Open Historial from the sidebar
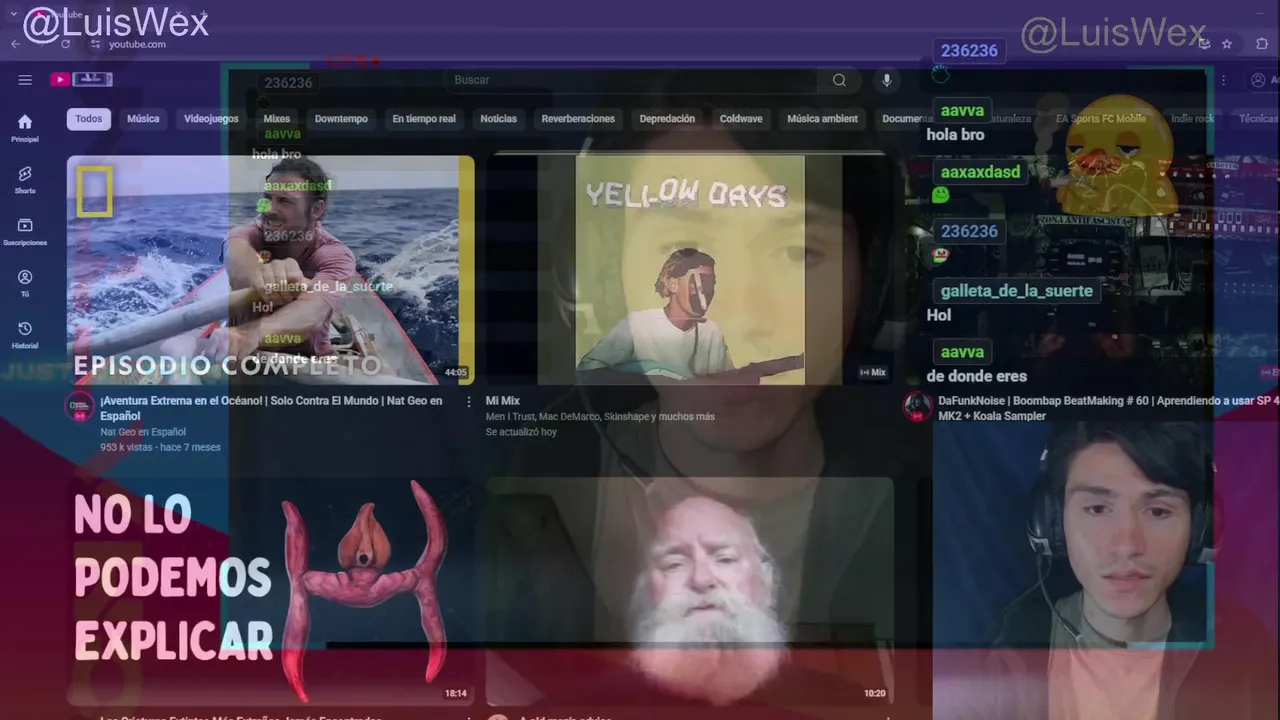This screenshot has height=720, width=1280. coord(25,335)
